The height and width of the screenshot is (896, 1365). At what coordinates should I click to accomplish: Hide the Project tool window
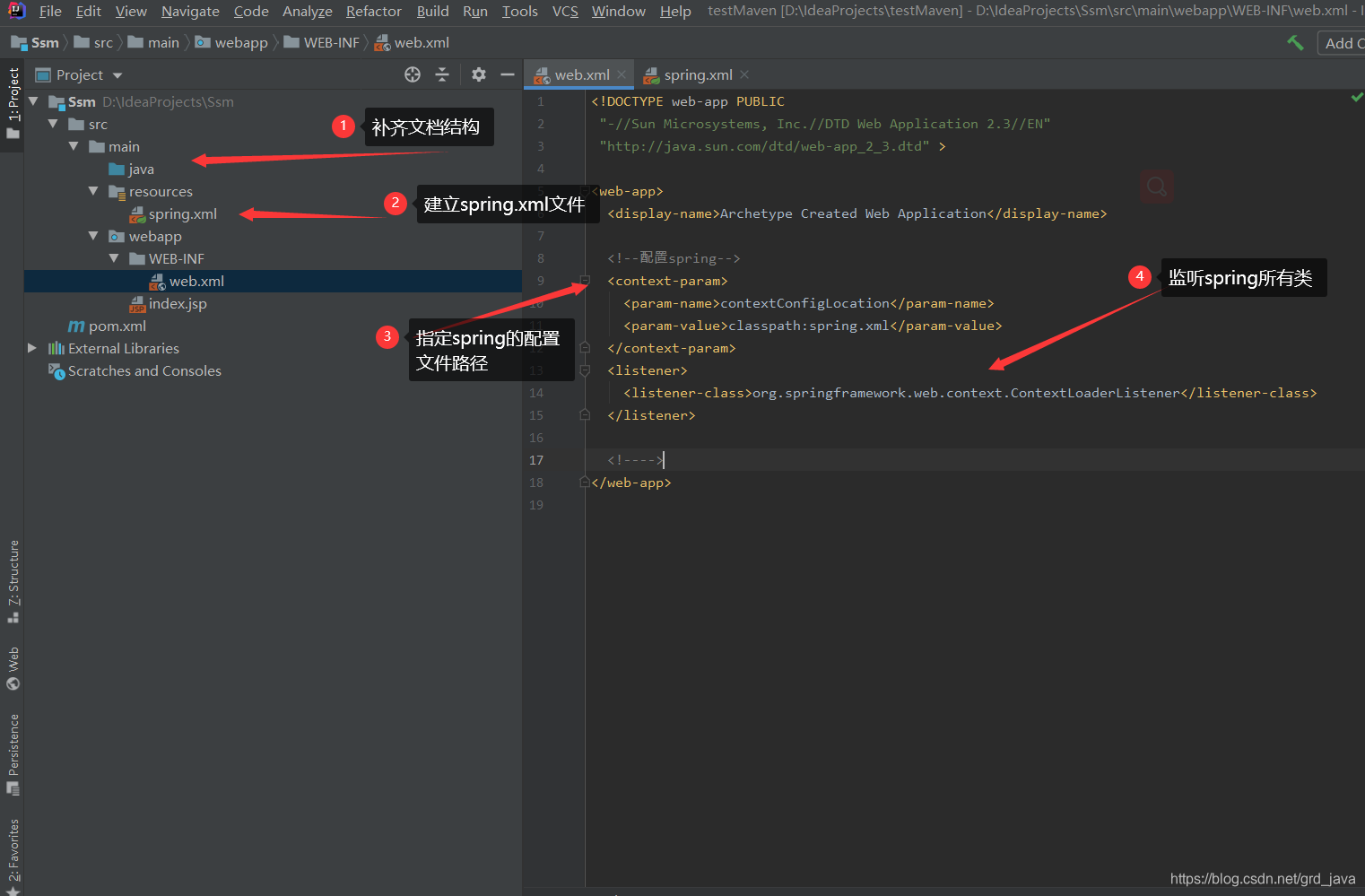508,74
